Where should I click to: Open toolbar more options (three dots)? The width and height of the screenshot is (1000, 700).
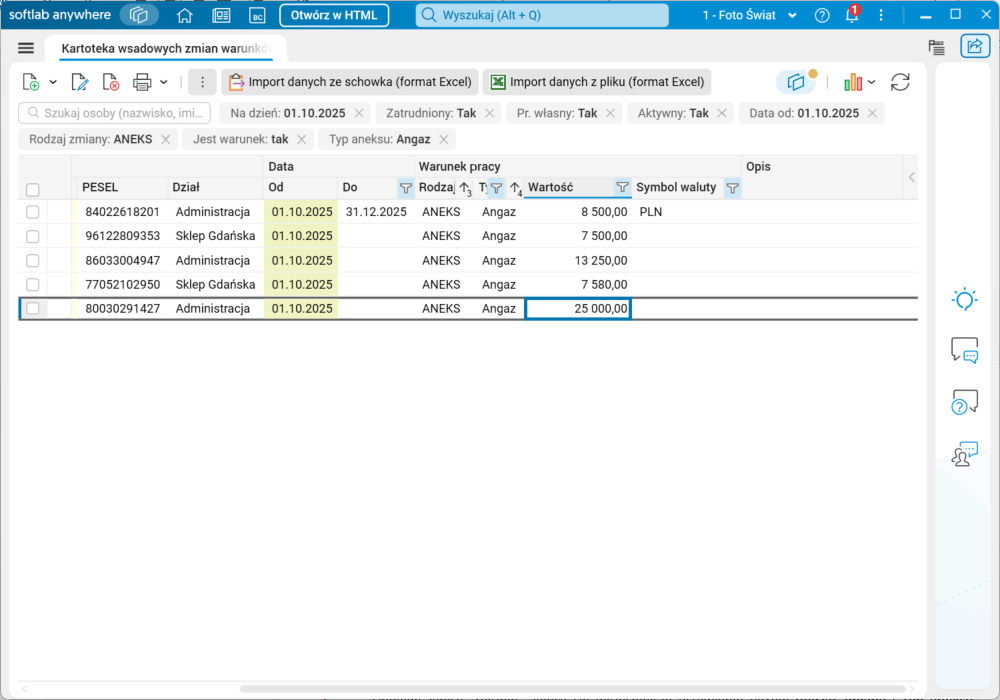pos(202,82)
